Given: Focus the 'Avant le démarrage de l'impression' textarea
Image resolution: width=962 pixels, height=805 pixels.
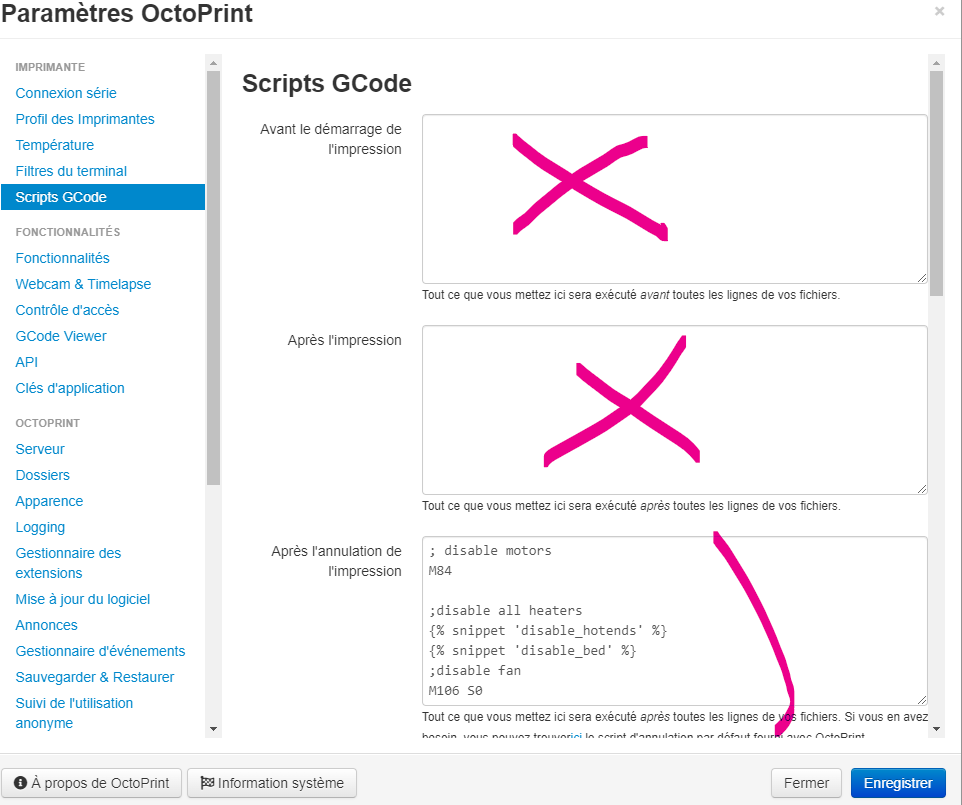Looking at the screenshot, I should [x=674, y=199].
